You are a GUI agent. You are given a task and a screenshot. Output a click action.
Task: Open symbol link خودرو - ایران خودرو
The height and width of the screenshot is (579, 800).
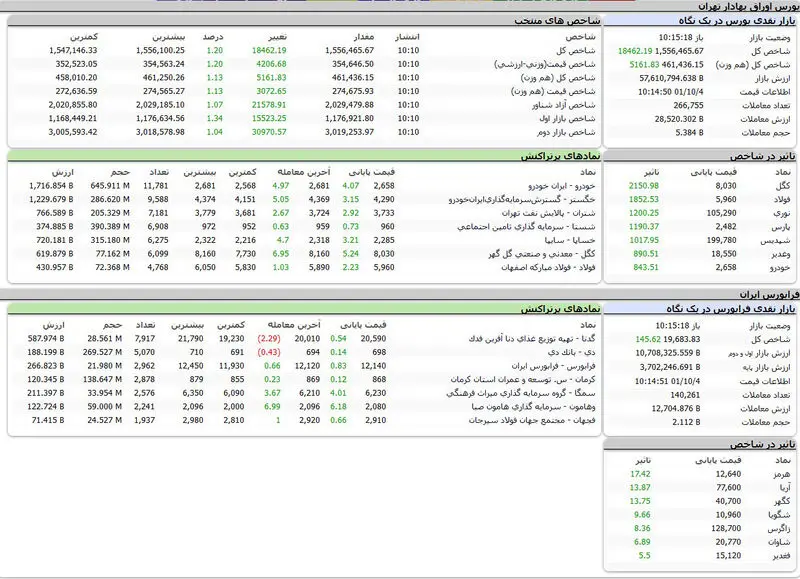coord(562,186)
